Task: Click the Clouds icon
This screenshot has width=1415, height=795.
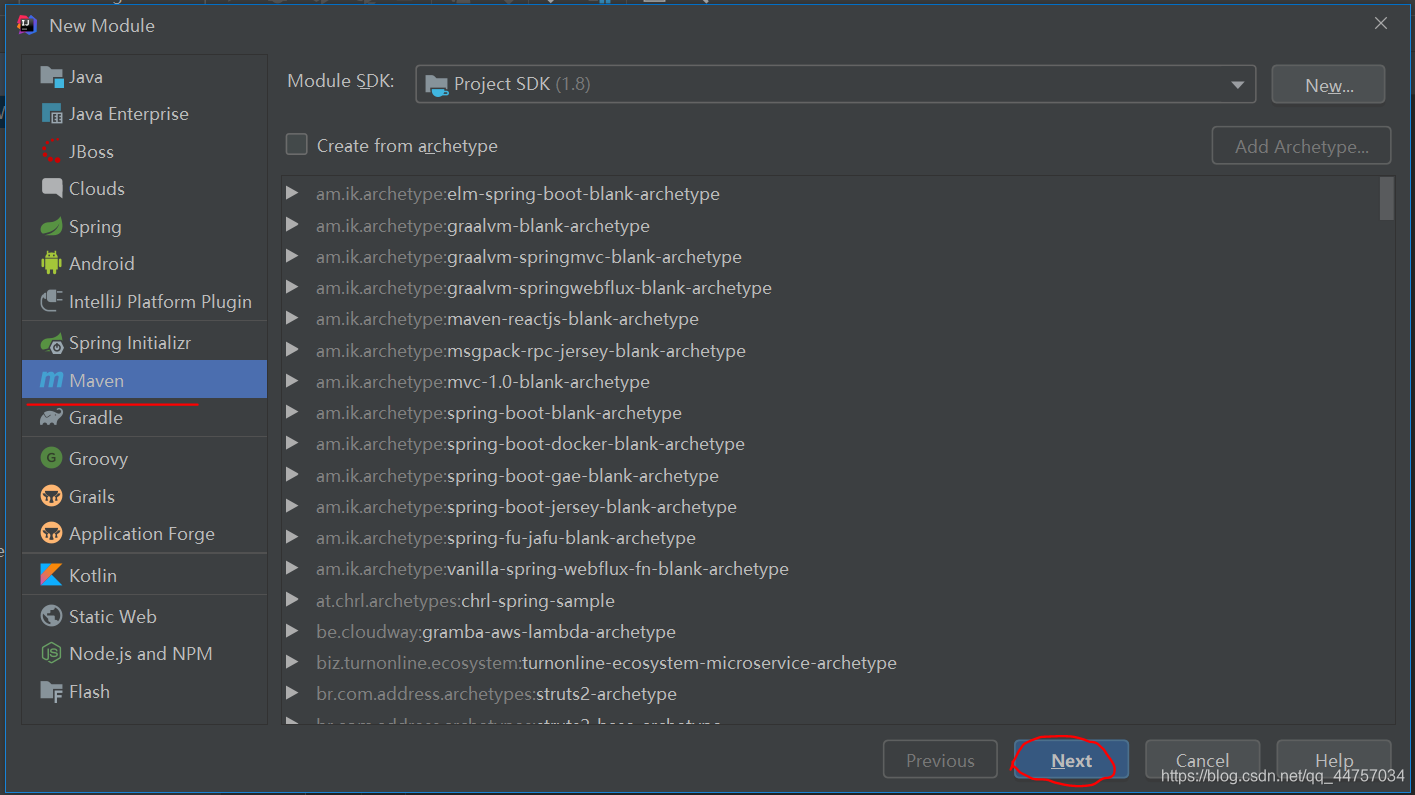Action: 51,188
